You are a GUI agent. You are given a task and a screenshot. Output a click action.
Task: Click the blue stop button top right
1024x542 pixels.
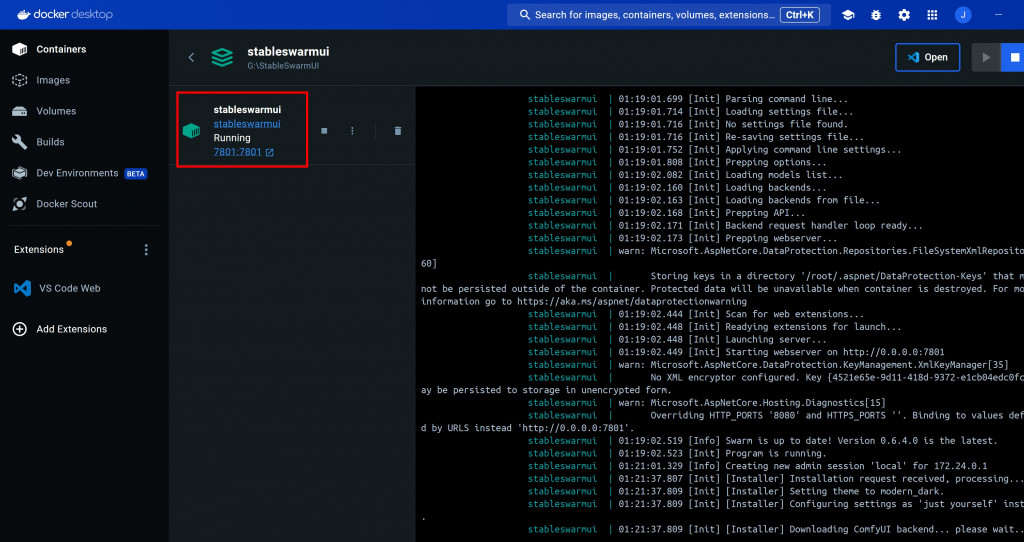pyautogui.click(x=1014, y=57)
